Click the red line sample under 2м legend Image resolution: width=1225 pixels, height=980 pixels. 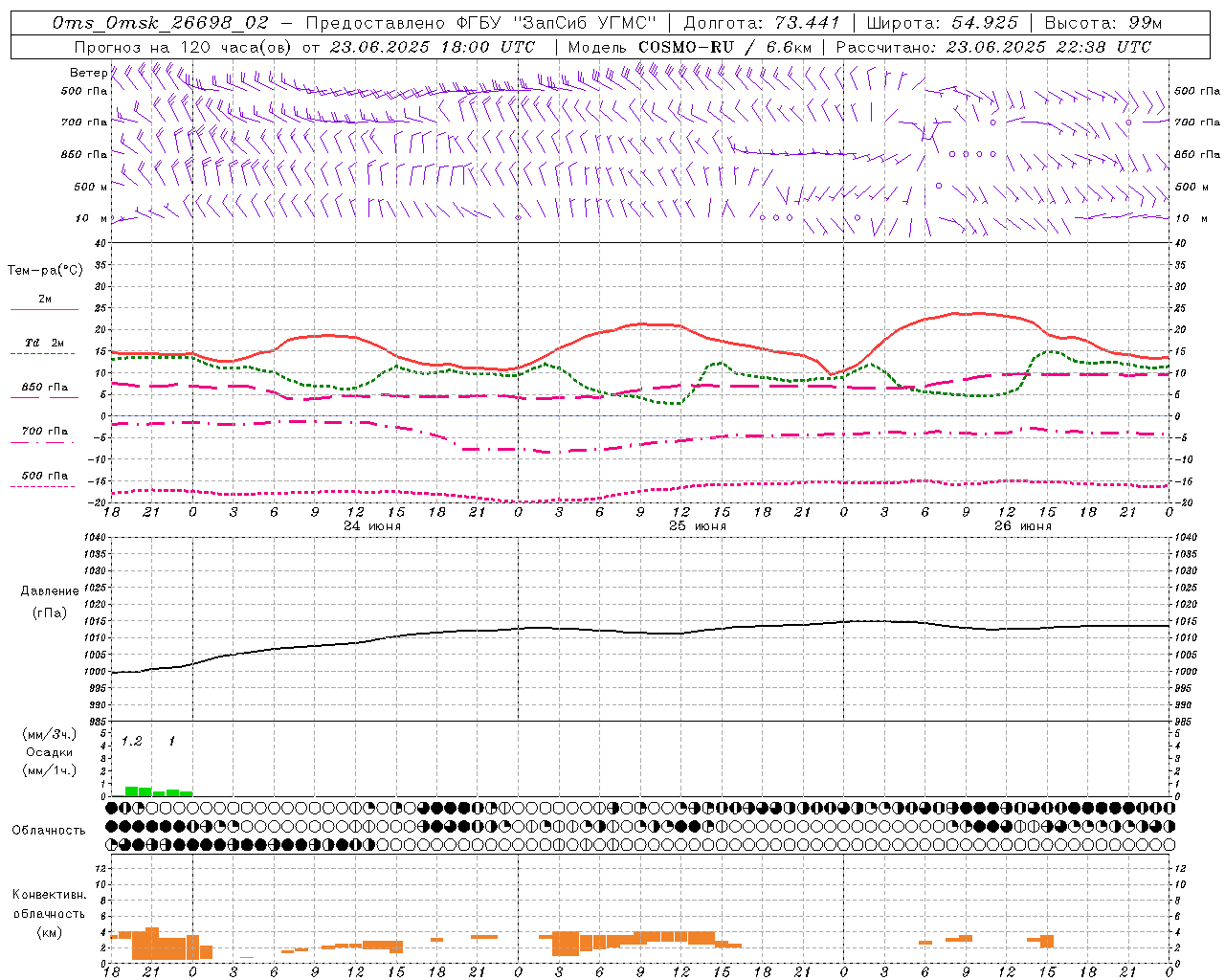tap(44, 310)
